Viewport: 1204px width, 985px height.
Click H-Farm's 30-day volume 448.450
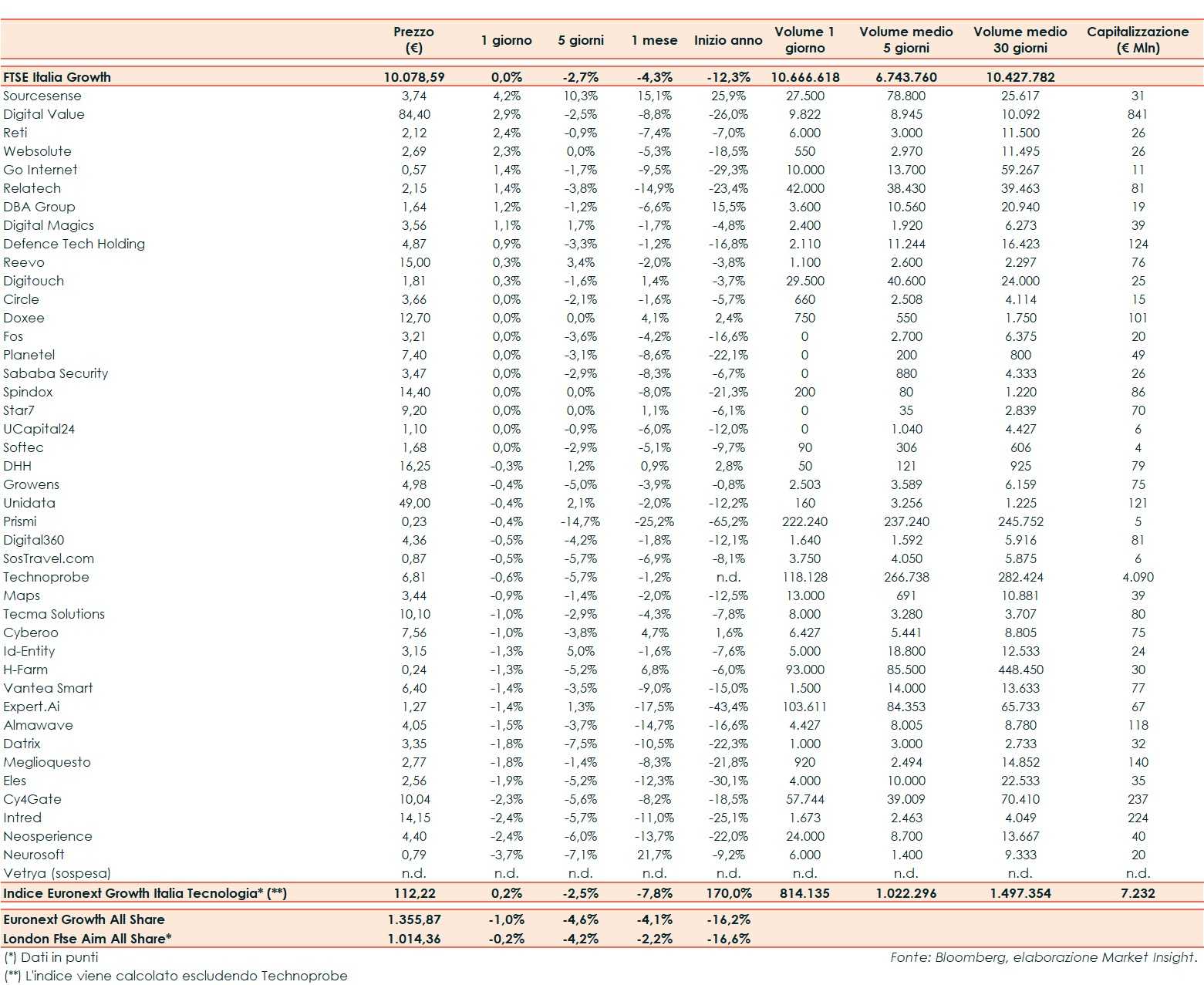coord(1020,670)
